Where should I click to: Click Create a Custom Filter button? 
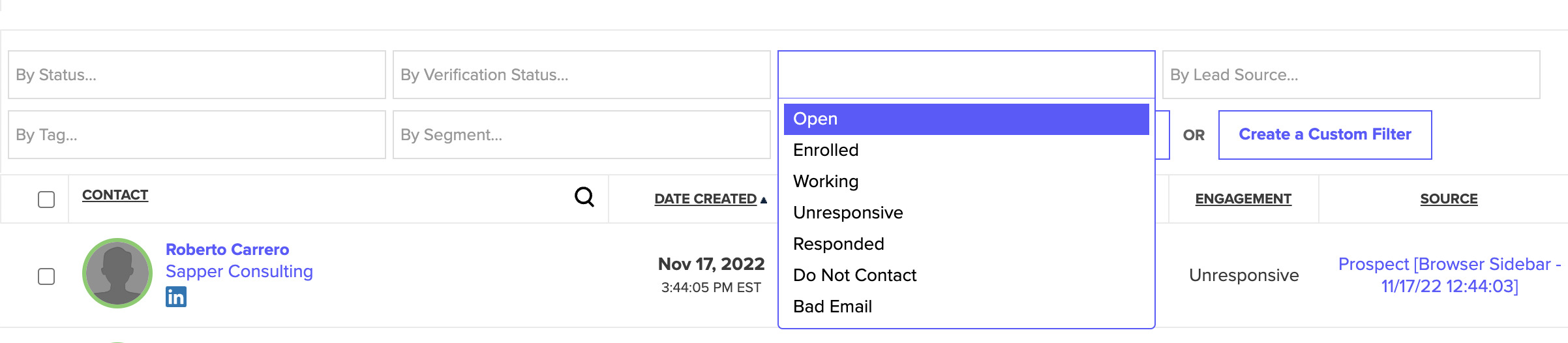(1325, 135)
